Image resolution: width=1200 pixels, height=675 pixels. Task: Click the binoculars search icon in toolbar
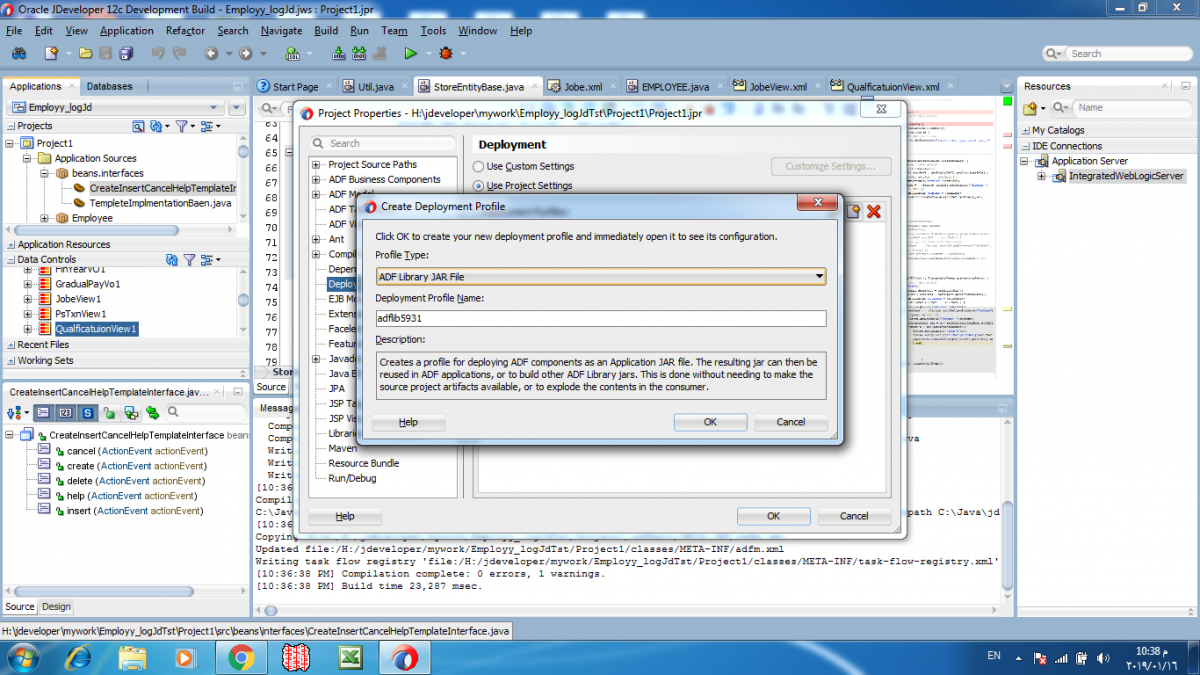click(x=19, y=53)
